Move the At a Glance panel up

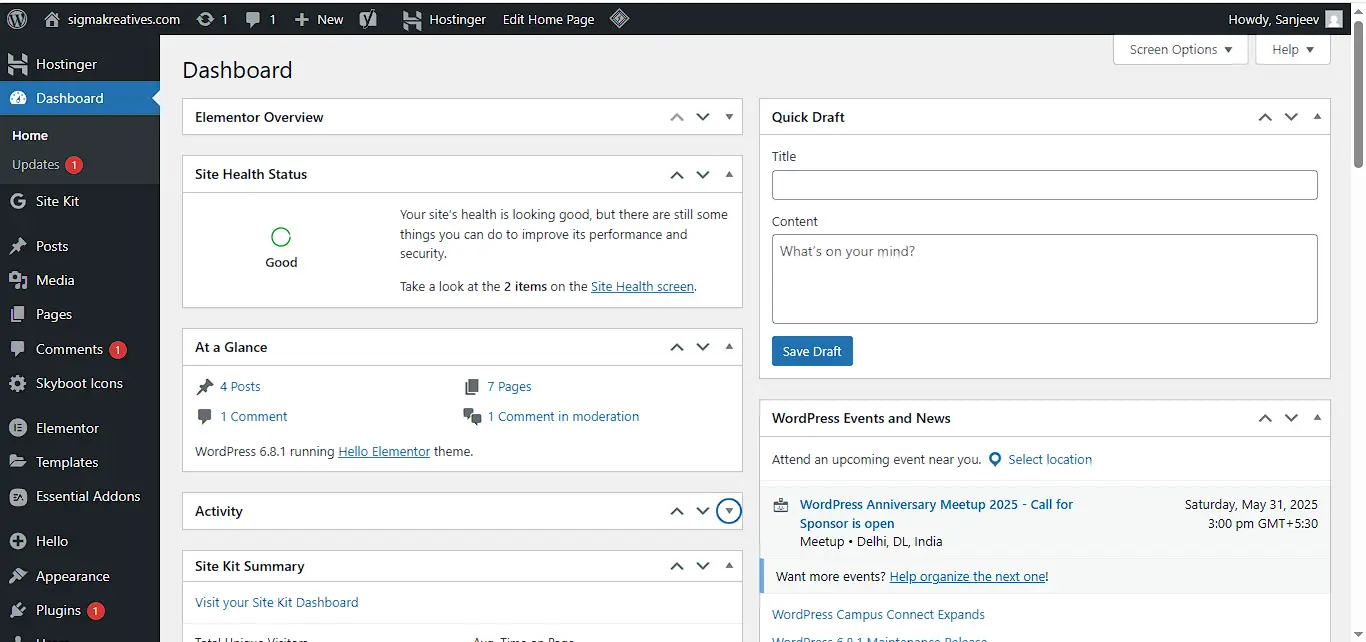(677, 347)
